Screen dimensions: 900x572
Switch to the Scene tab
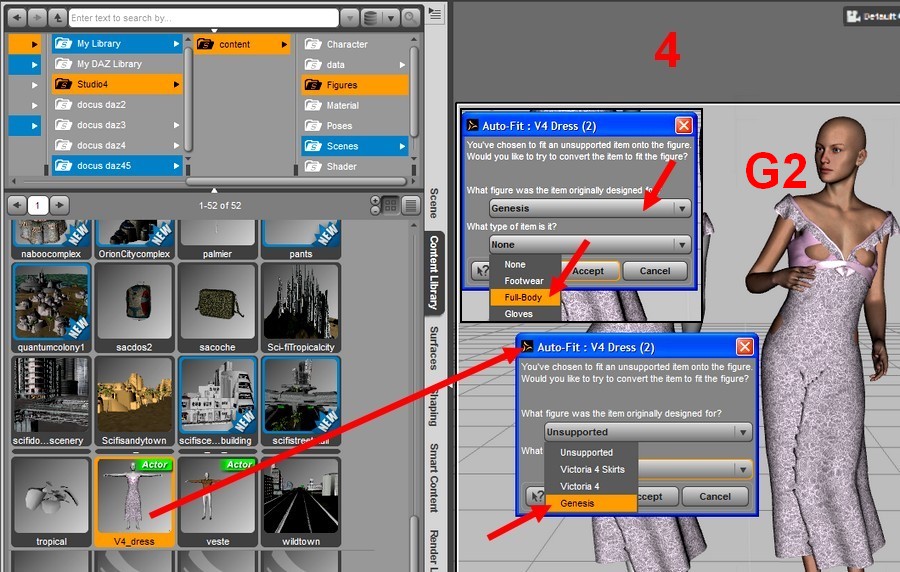point(435,203)
